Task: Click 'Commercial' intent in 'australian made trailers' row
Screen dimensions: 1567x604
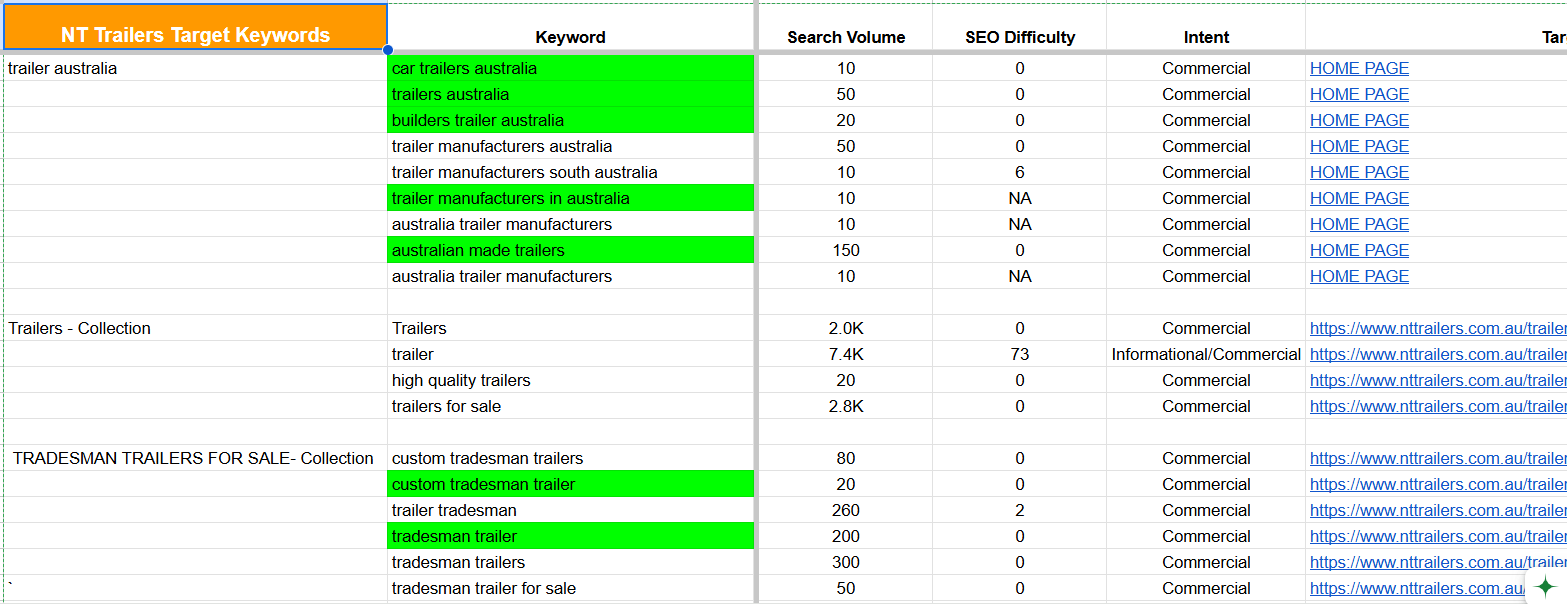Action: point(1206,250)
